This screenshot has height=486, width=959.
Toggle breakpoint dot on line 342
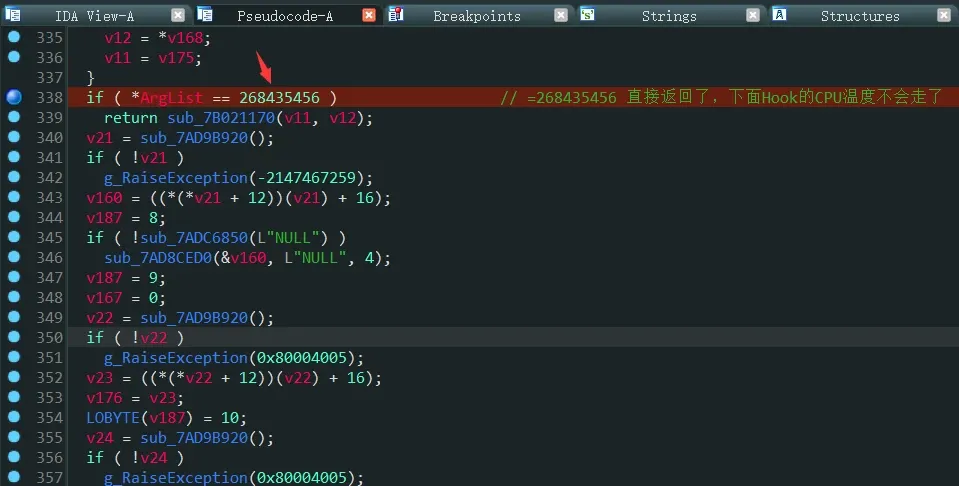[13, 177]
